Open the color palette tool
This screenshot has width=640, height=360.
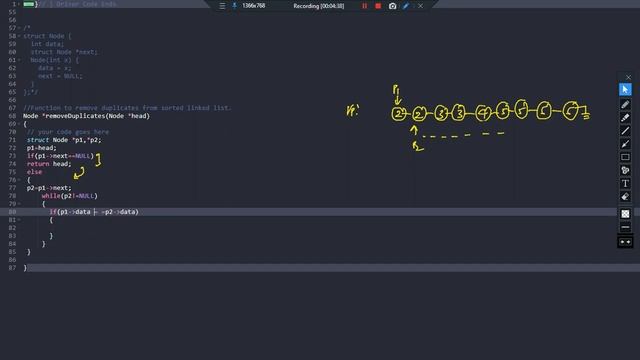point(625,170)
